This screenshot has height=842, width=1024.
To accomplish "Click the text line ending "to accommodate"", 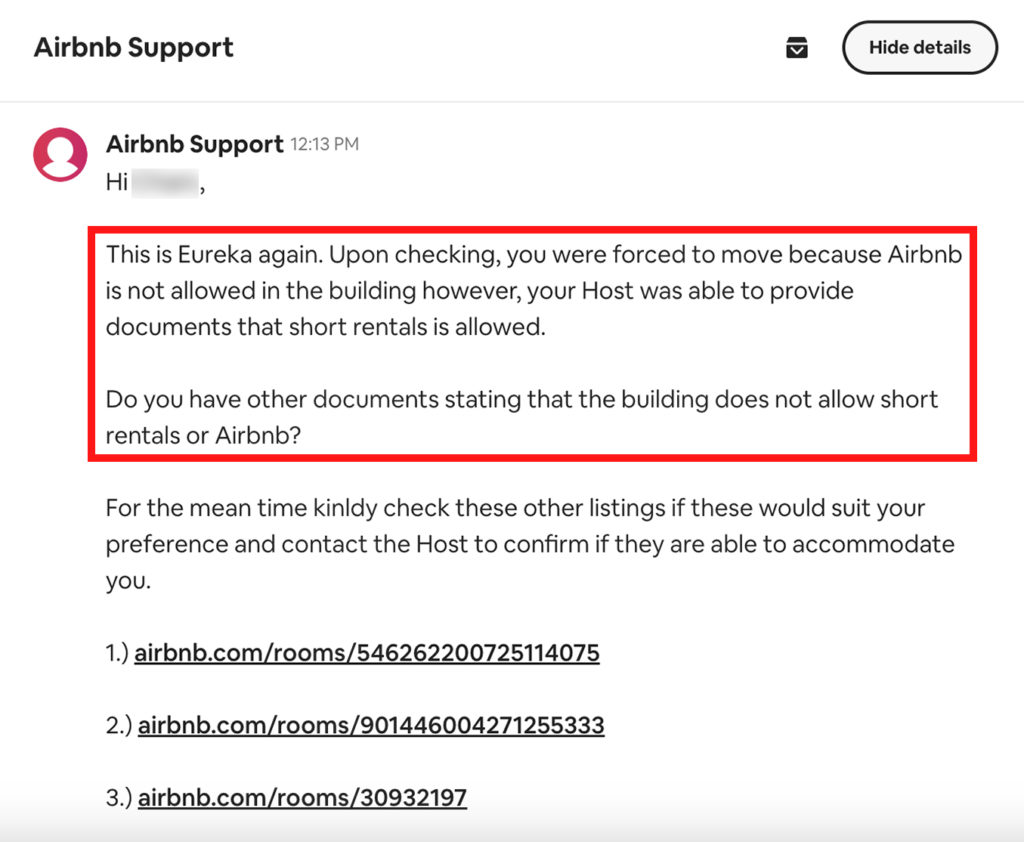I will point(529,545).
